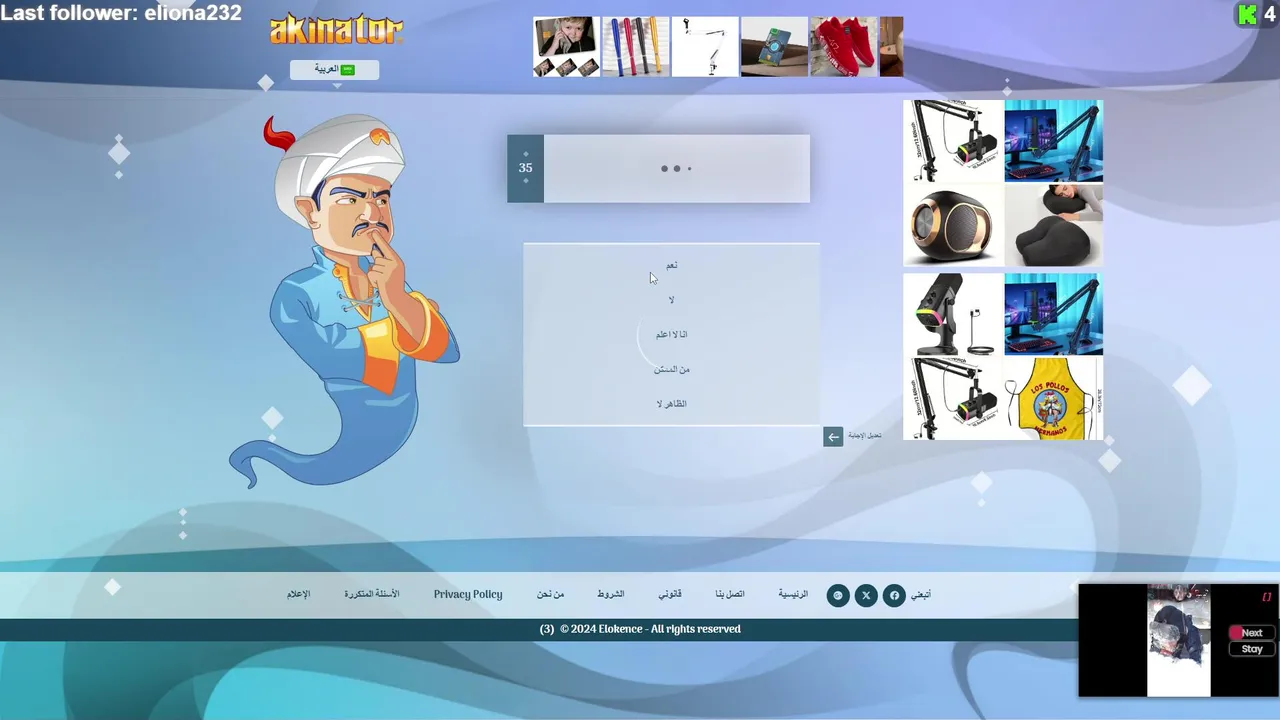The height and width of the screenshot is (720, 1280).
Task: Click the black pillow sleeper ad image
Action: (x=1053, y=225)
